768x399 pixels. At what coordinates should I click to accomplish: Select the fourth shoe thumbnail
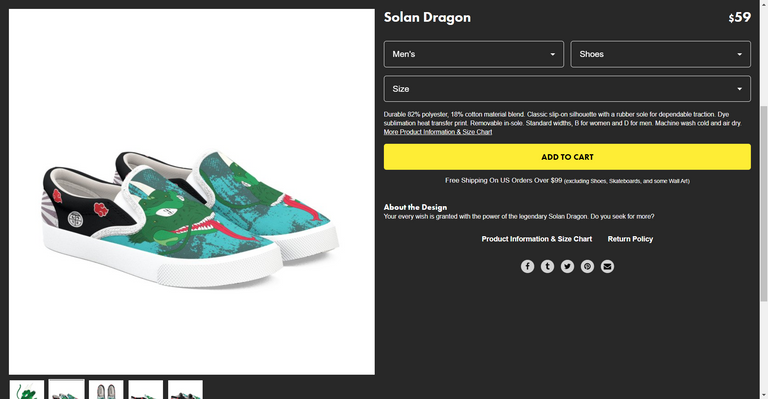145,390
